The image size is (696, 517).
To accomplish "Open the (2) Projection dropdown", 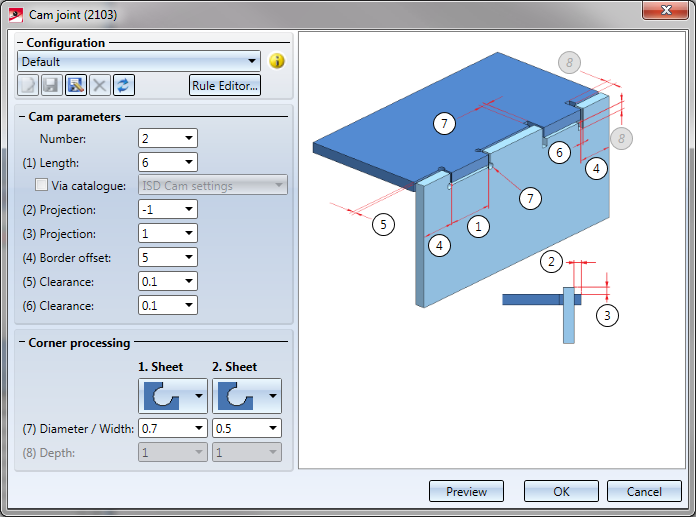I will coord(168,209).
